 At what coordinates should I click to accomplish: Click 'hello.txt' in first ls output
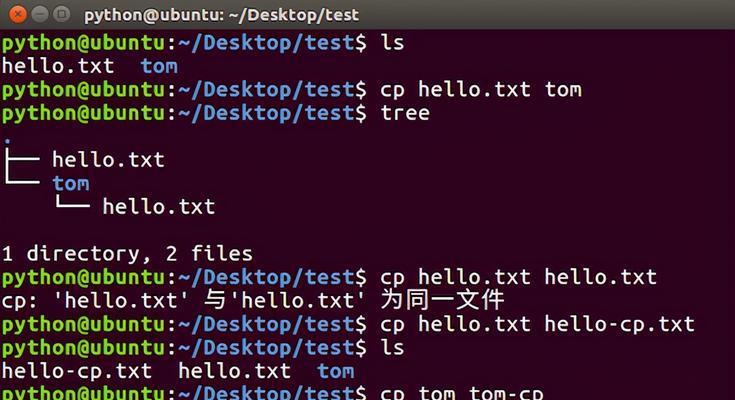pyautogui.click(x=58, y=66)
